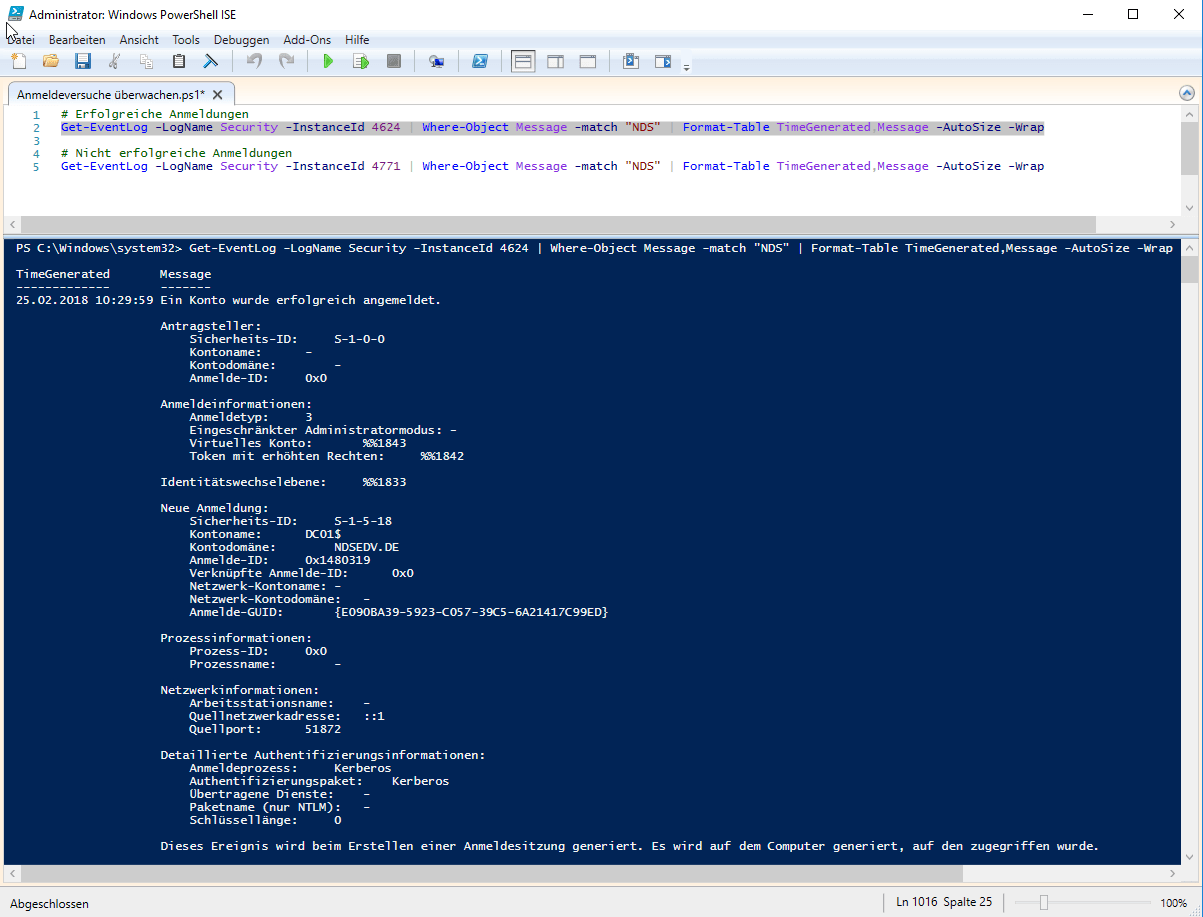
Task: Click the New Remote PowerShell Tab icon
Action: click(x=436, y=61)
